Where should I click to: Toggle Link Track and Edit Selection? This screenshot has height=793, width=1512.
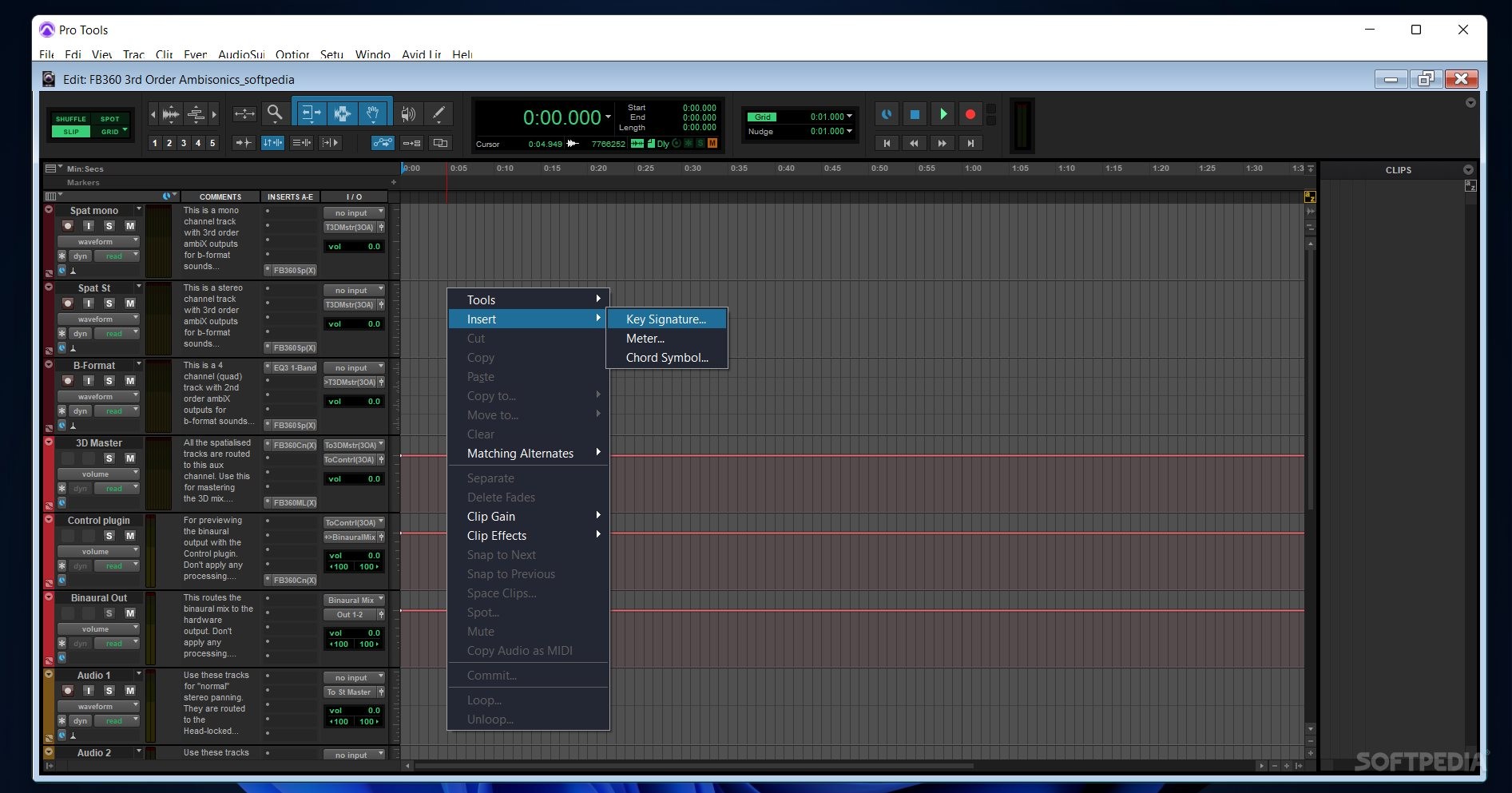click(x=301, y=143)
